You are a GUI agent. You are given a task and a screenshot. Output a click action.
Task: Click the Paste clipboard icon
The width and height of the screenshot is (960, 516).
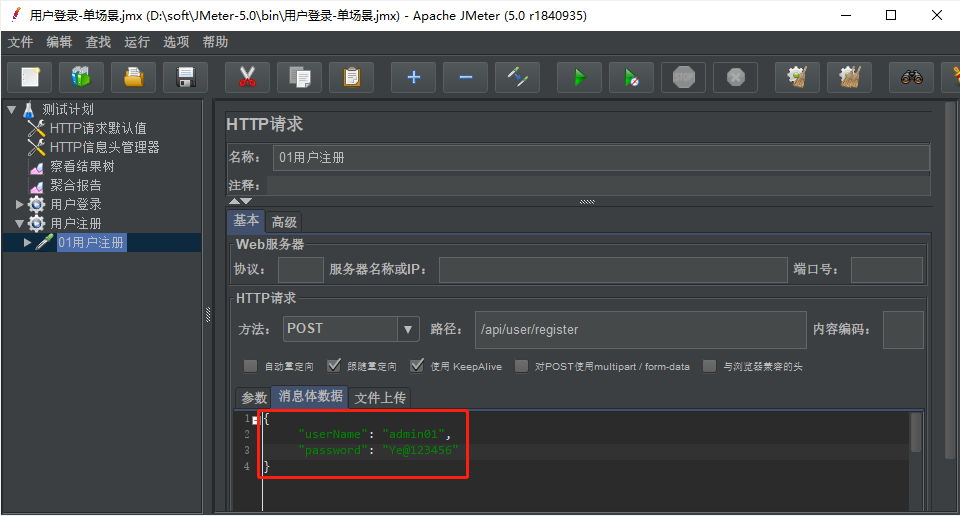pos(351,77)
